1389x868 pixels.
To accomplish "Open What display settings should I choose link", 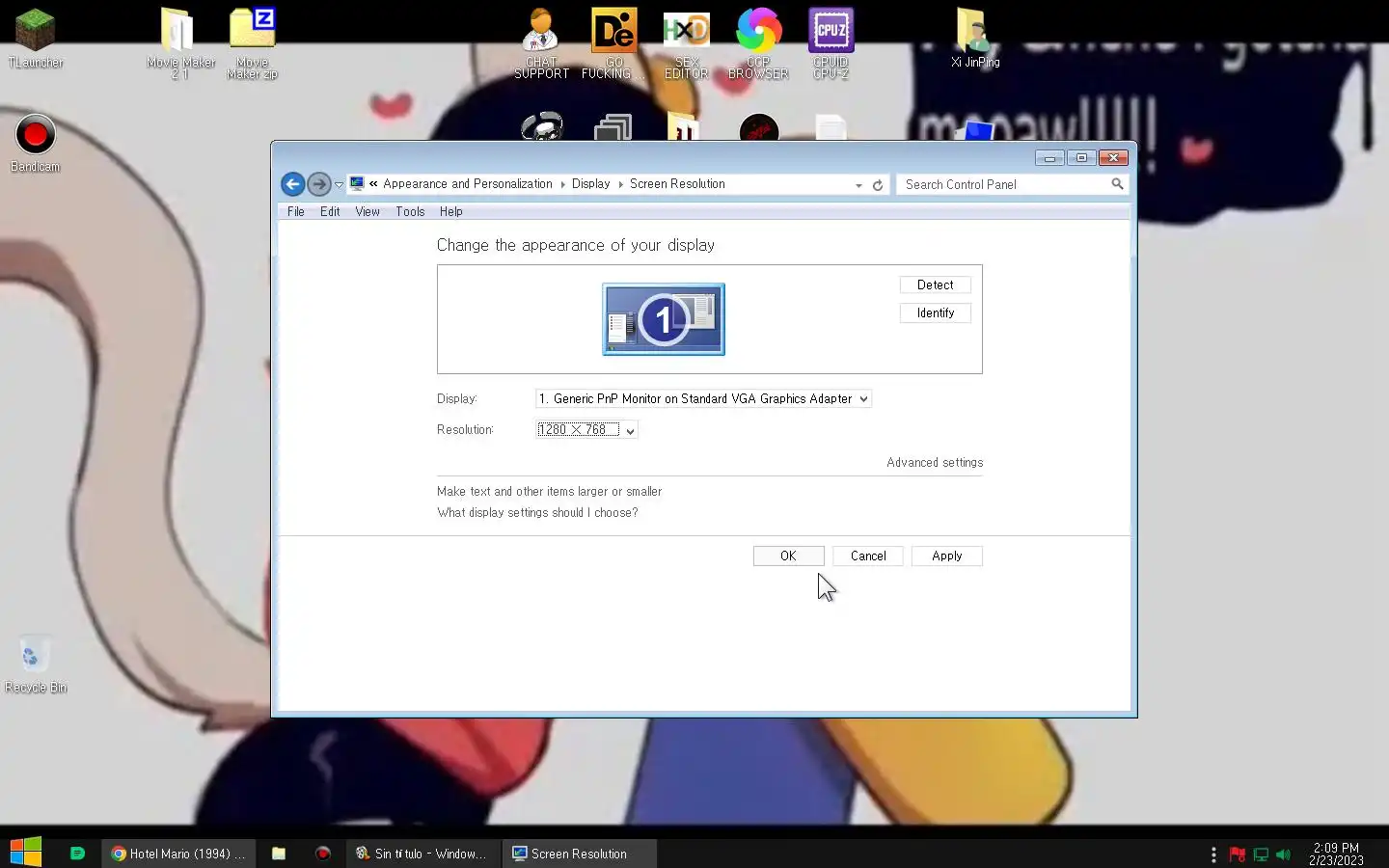I will point(537,513).
